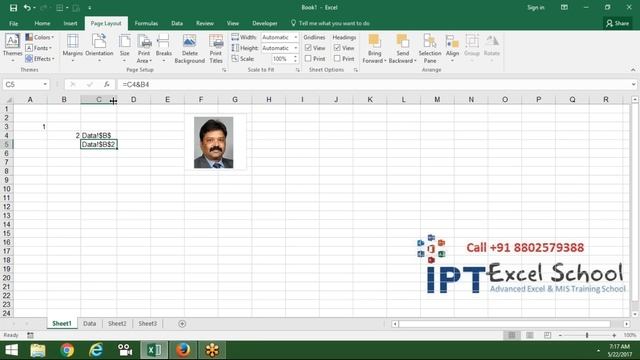Open the Scale to Fit dialog launcher
Viewport: 640px width, 360px height.
pos(298,70)
